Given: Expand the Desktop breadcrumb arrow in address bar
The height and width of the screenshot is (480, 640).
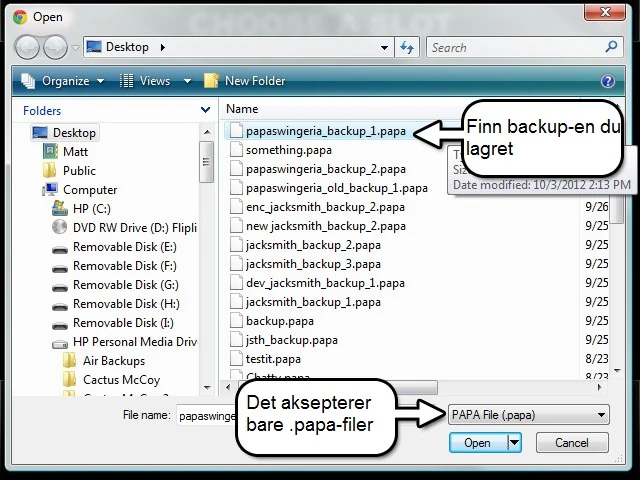Looking at the screenshot, I should point(163,47).
